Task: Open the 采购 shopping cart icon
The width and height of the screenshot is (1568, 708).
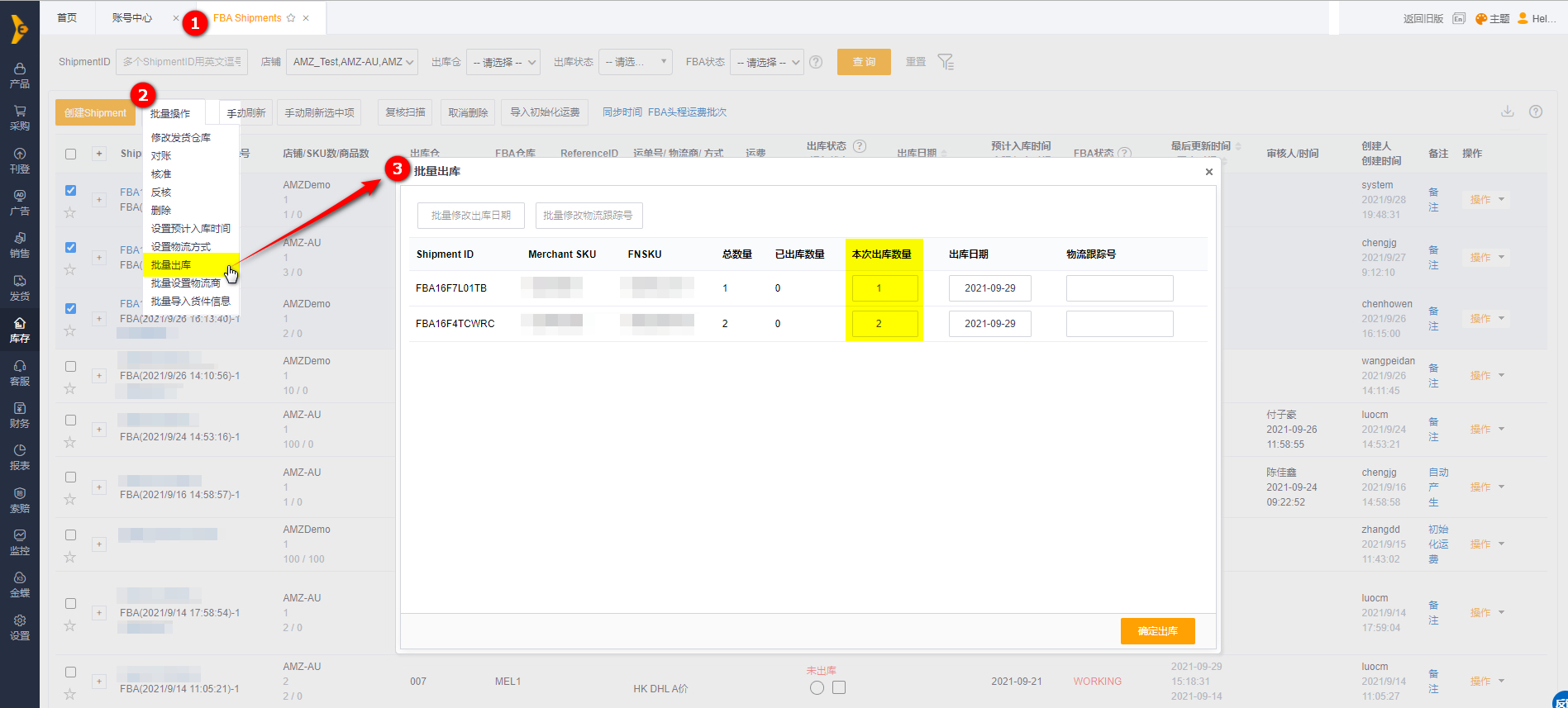Action: point(20,117)
